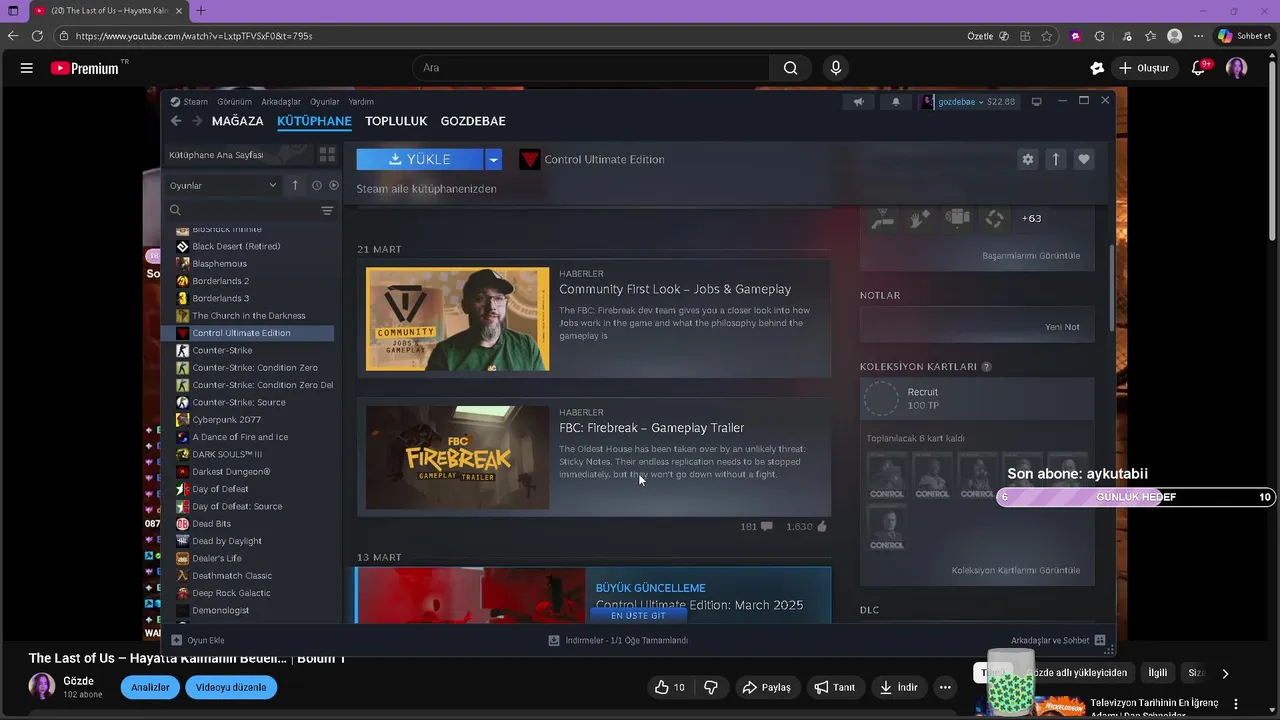
Task: Open the GOZDEBAE profile tab
Action: tap(473, 121)
